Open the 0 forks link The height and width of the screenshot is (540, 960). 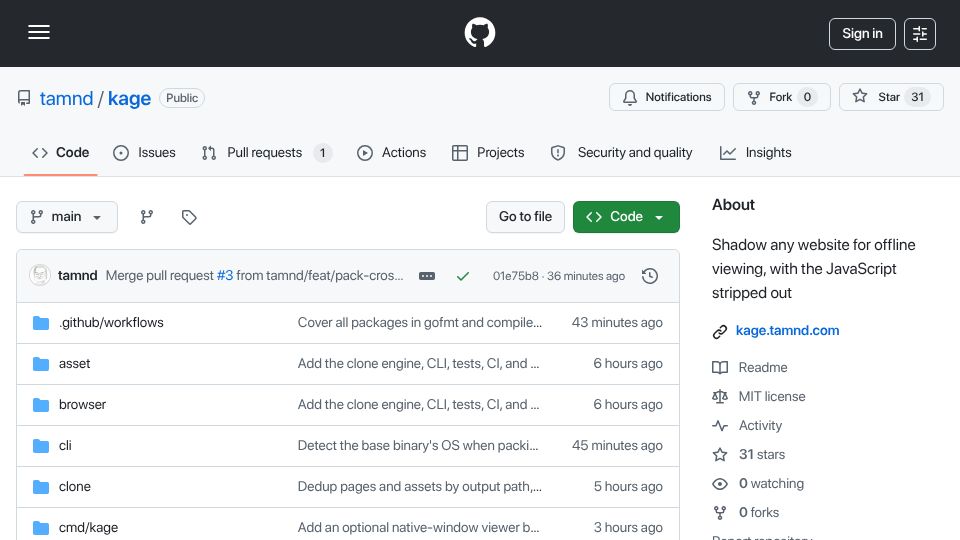point(759,512)
